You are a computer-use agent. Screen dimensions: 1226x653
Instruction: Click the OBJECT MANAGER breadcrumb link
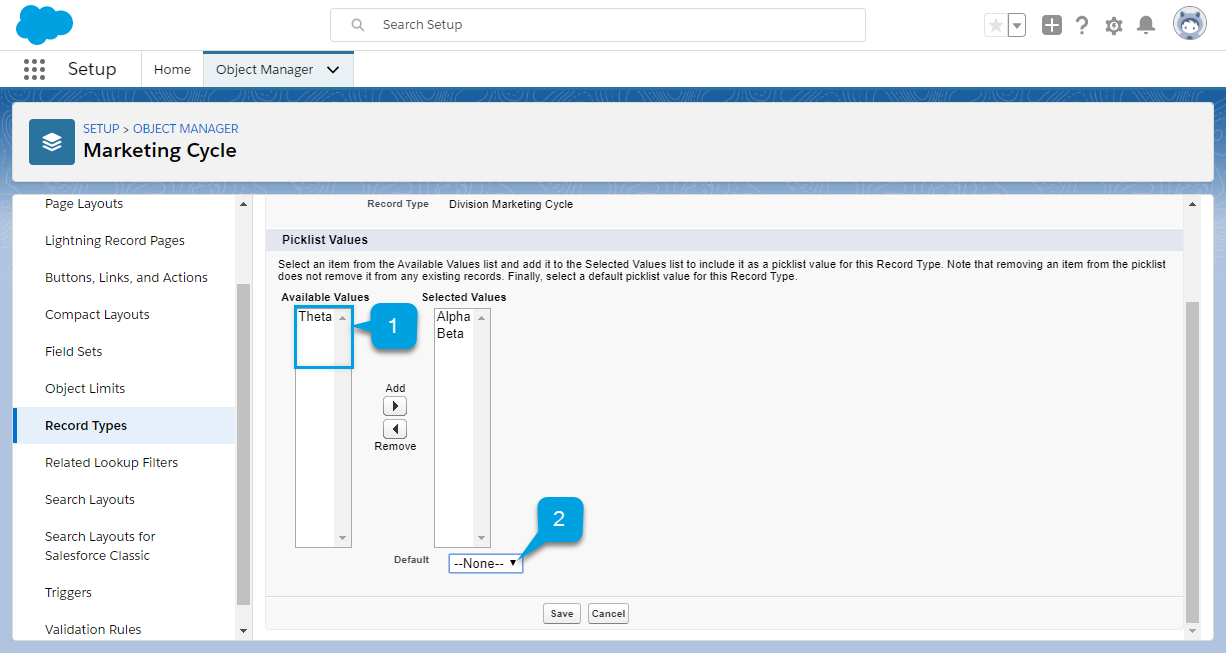point(185,129)
